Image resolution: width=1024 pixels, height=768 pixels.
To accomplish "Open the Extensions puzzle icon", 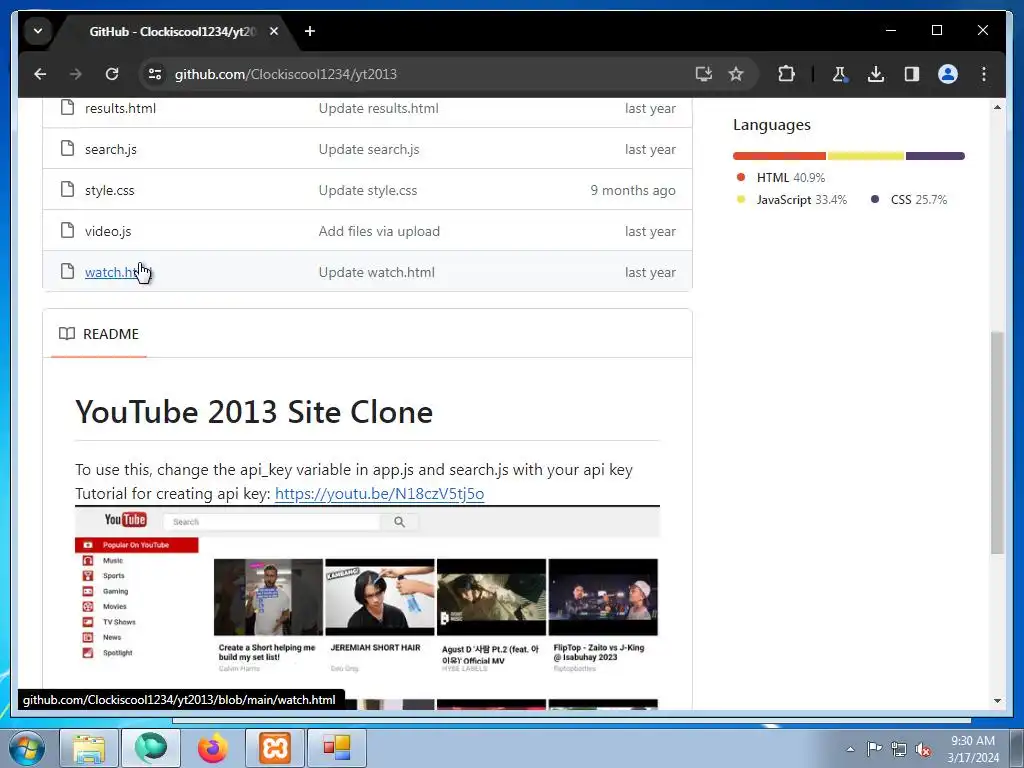I will tap(786, 74).
